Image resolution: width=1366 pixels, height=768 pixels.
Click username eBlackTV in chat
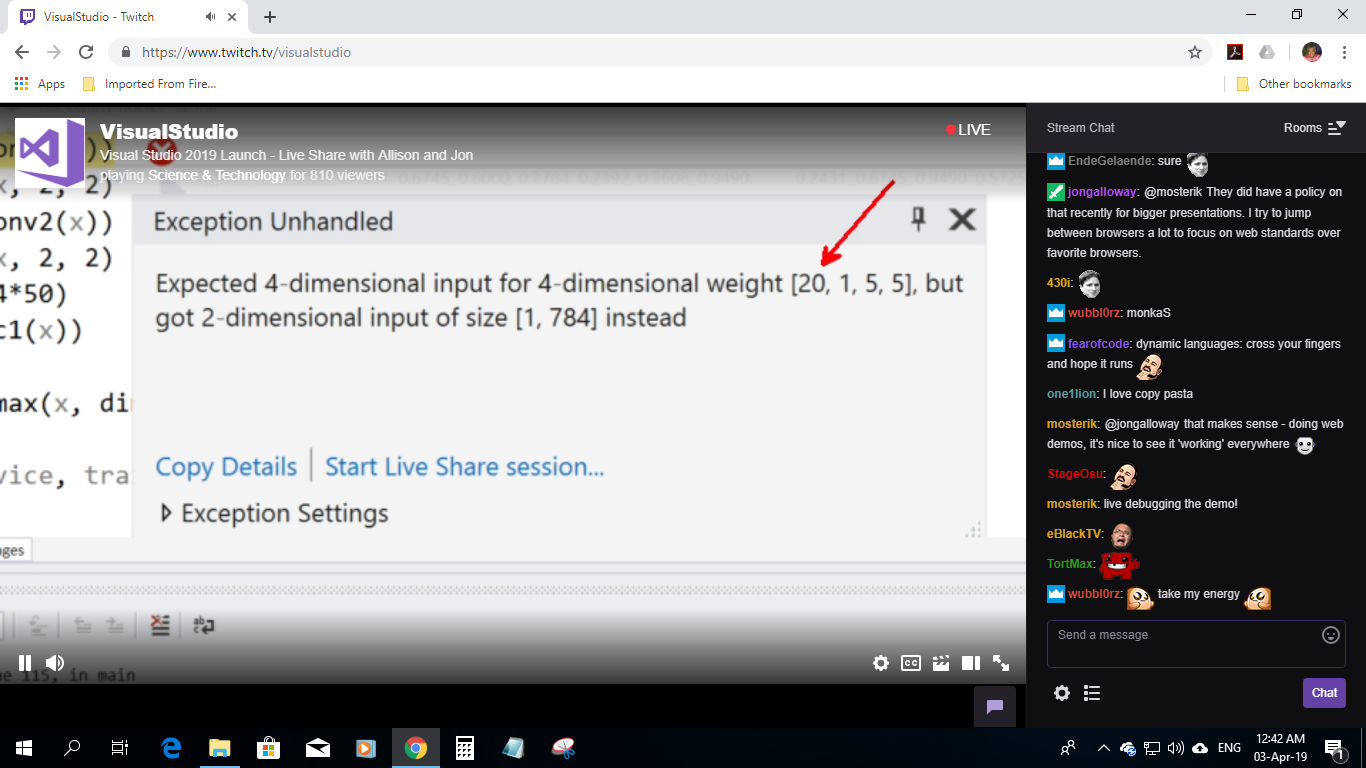point(1073,534)
